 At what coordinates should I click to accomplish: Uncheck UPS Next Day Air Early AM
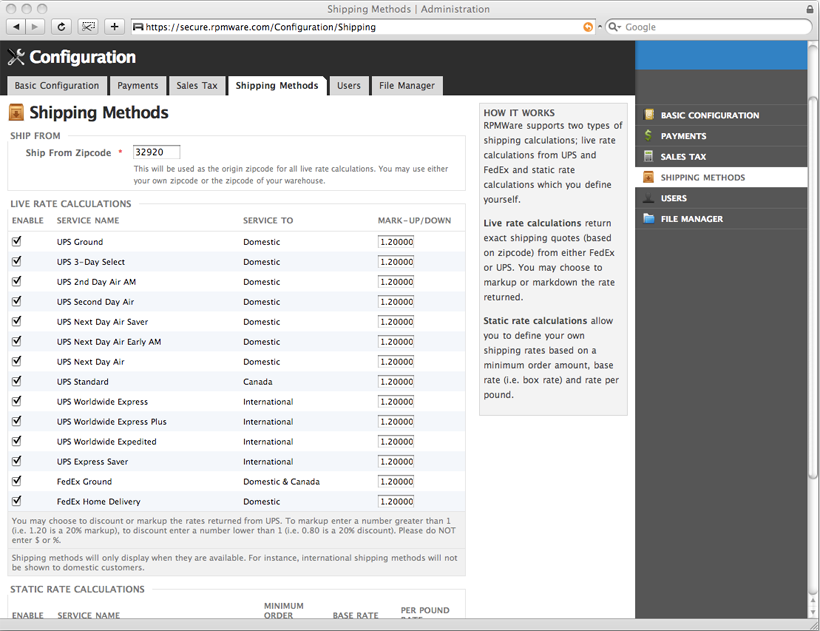[x=17, y=341]
